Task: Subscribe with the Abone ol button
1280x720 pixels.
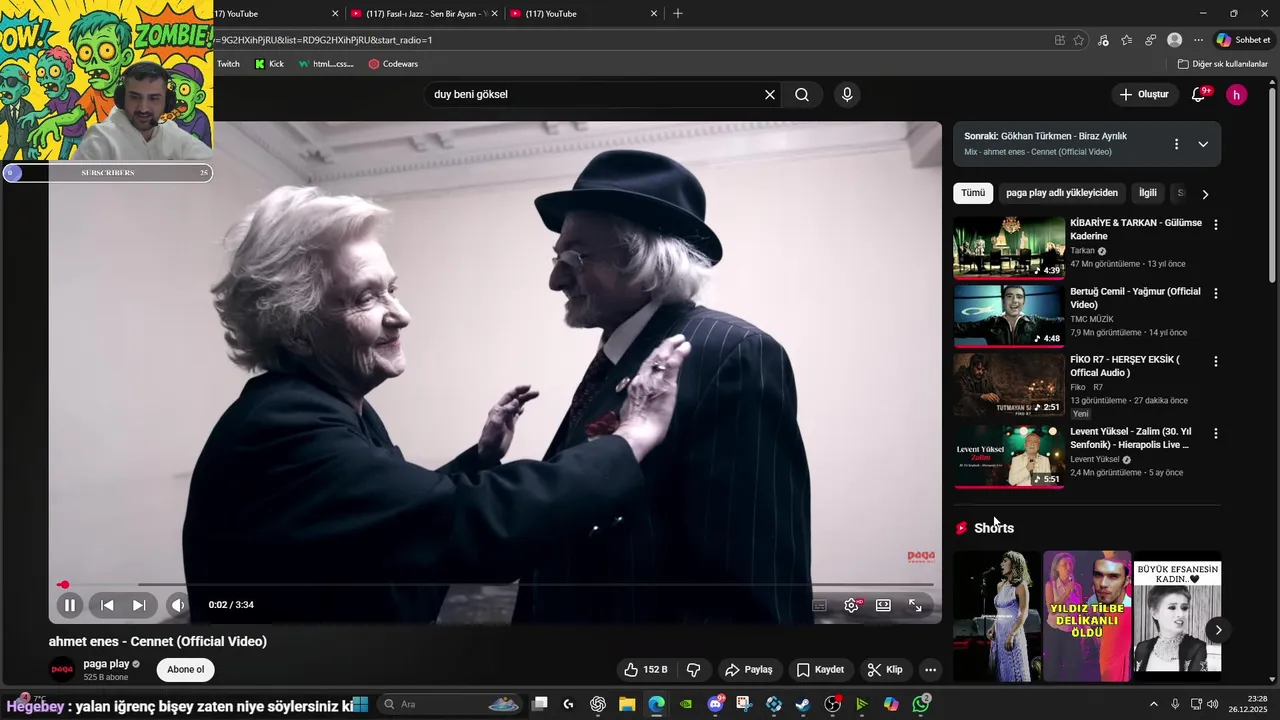Action: click(186, 670)
